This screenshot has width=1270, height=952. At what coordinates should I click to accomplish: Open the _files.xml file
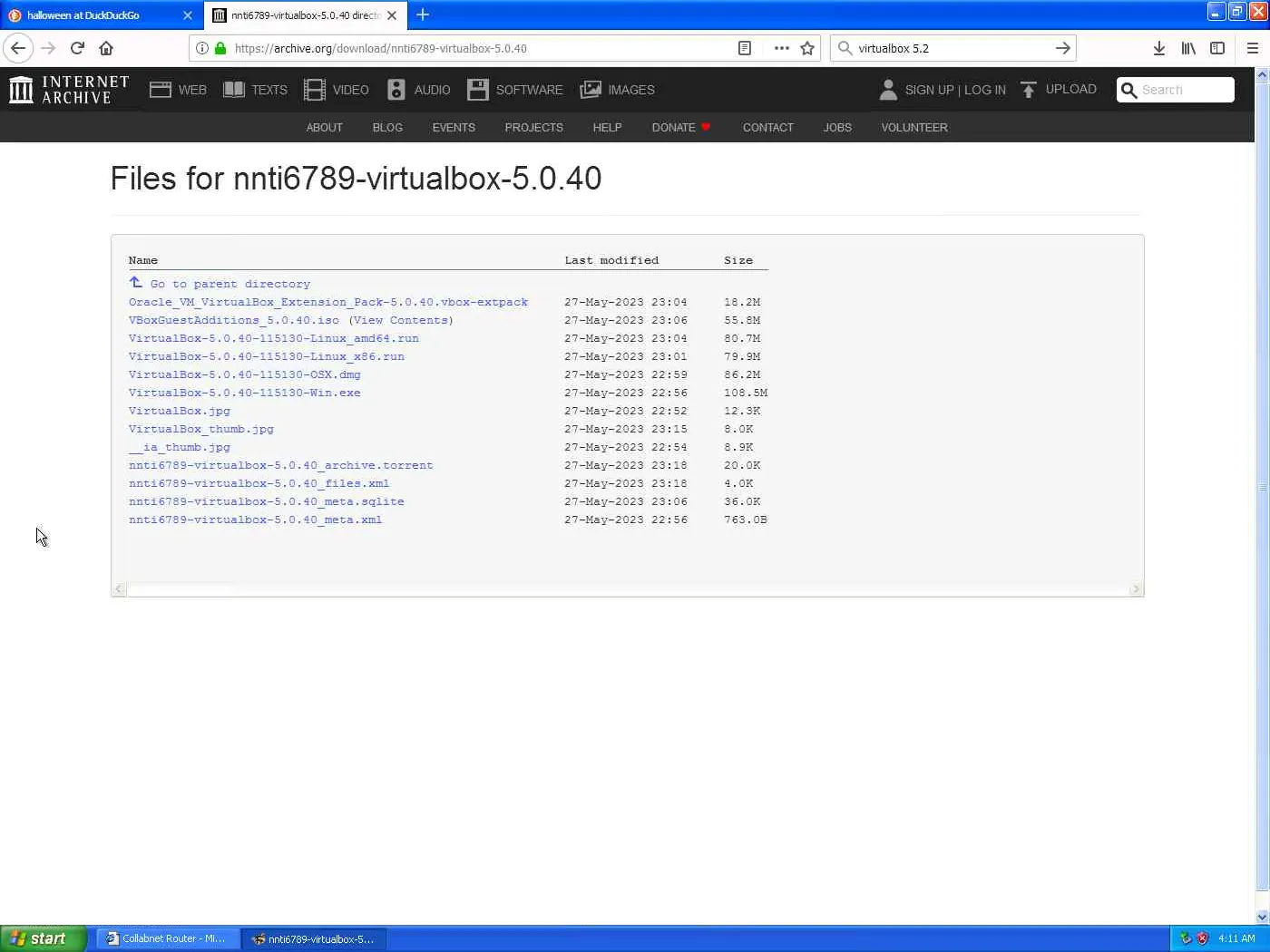(x=259, y=483)
